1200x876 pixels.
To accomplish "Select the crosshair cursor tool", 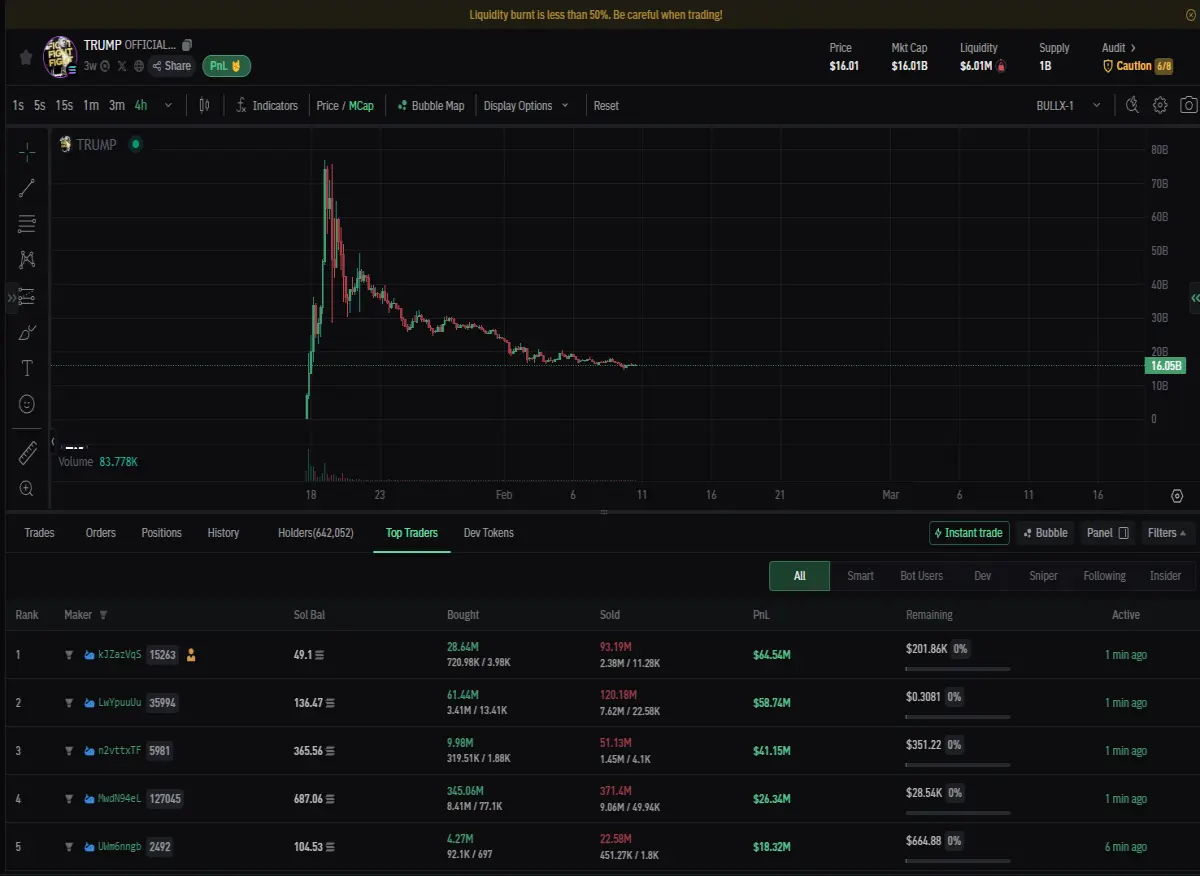I will click(27, 151).
